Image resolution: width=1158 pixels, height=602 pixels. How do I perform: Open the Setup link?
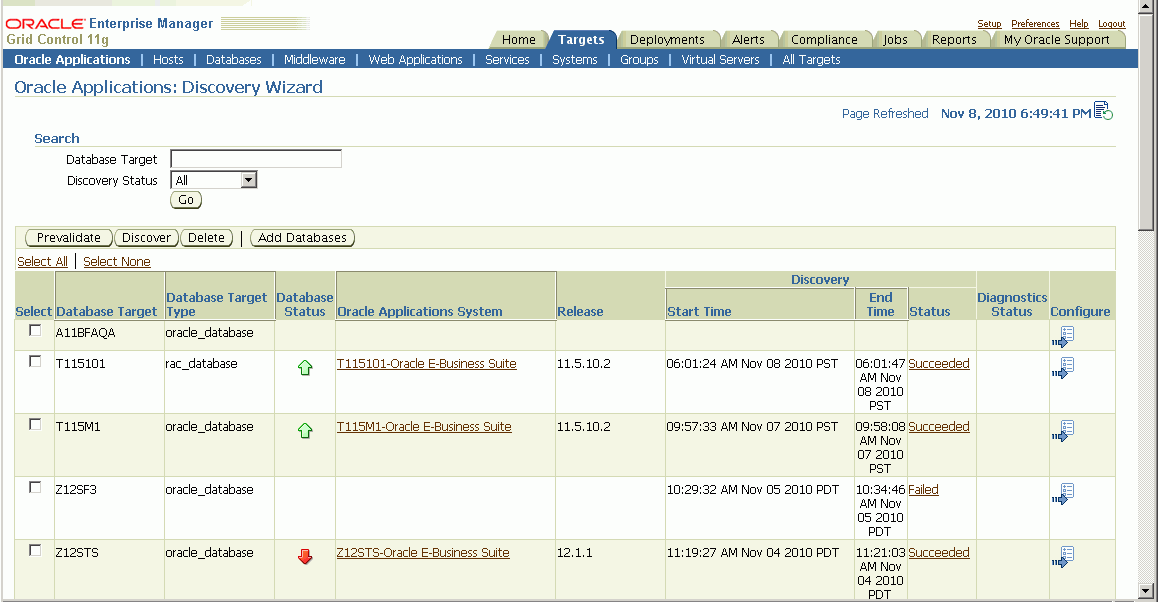coord(989,24)
